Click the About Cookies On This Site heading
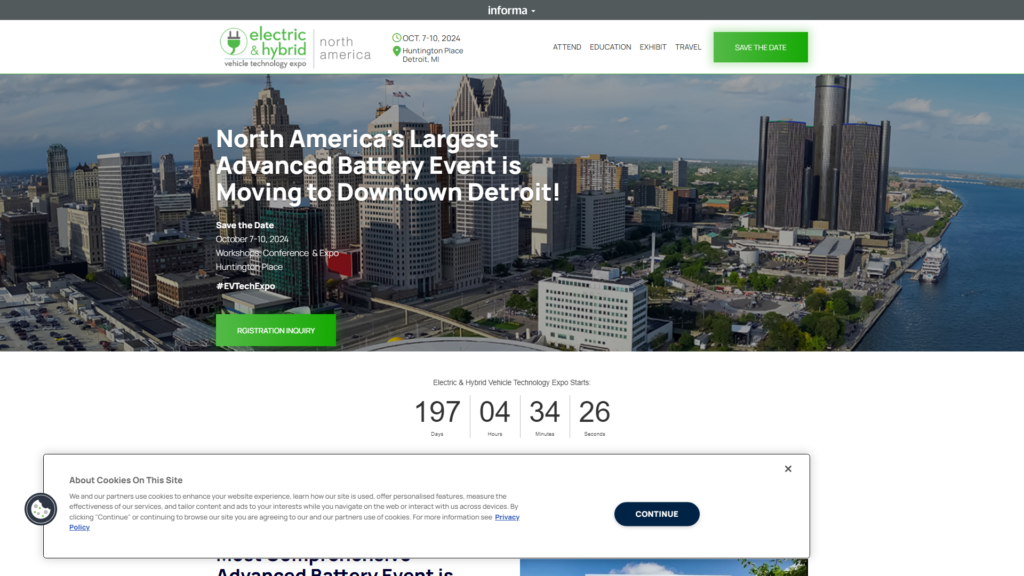 pos(126,480)
